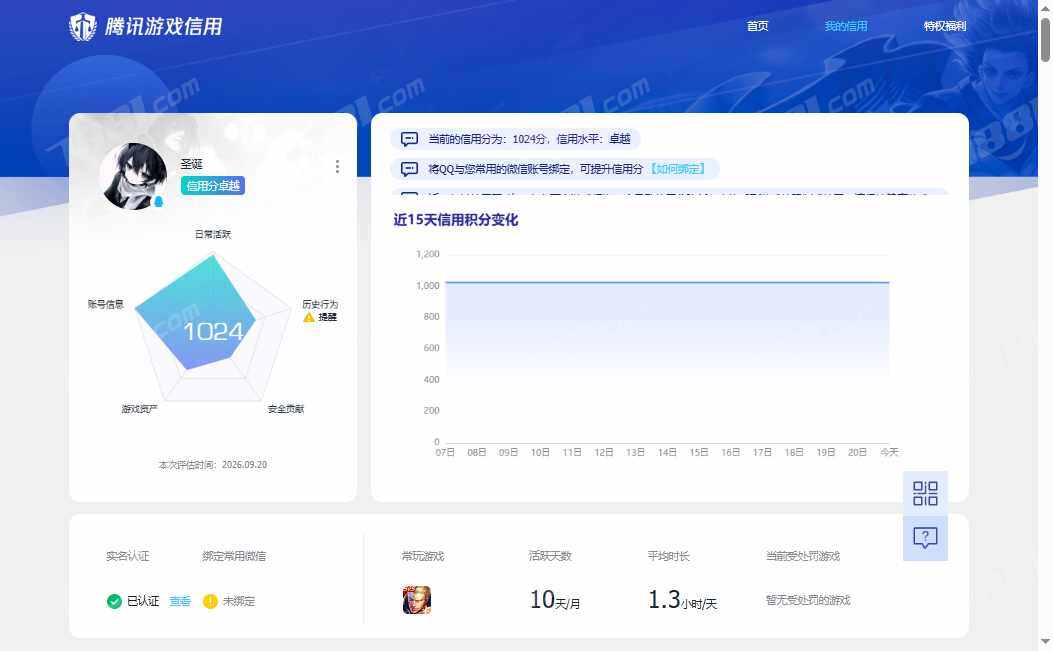Screen dimensions: 1053x651
Task: Click the yellow warning triangle beside 提醒
Action: coord(309,317)
